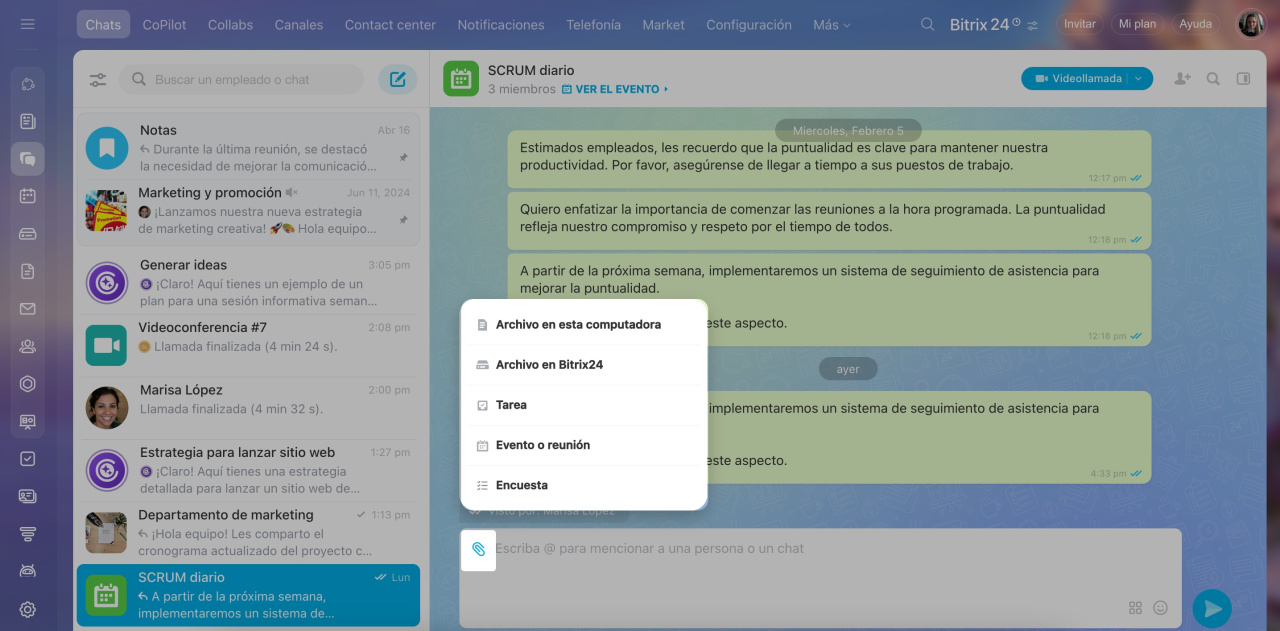Click the user profile avatar
Screen dimensions: 1280x631
(x=1251, y=24)
